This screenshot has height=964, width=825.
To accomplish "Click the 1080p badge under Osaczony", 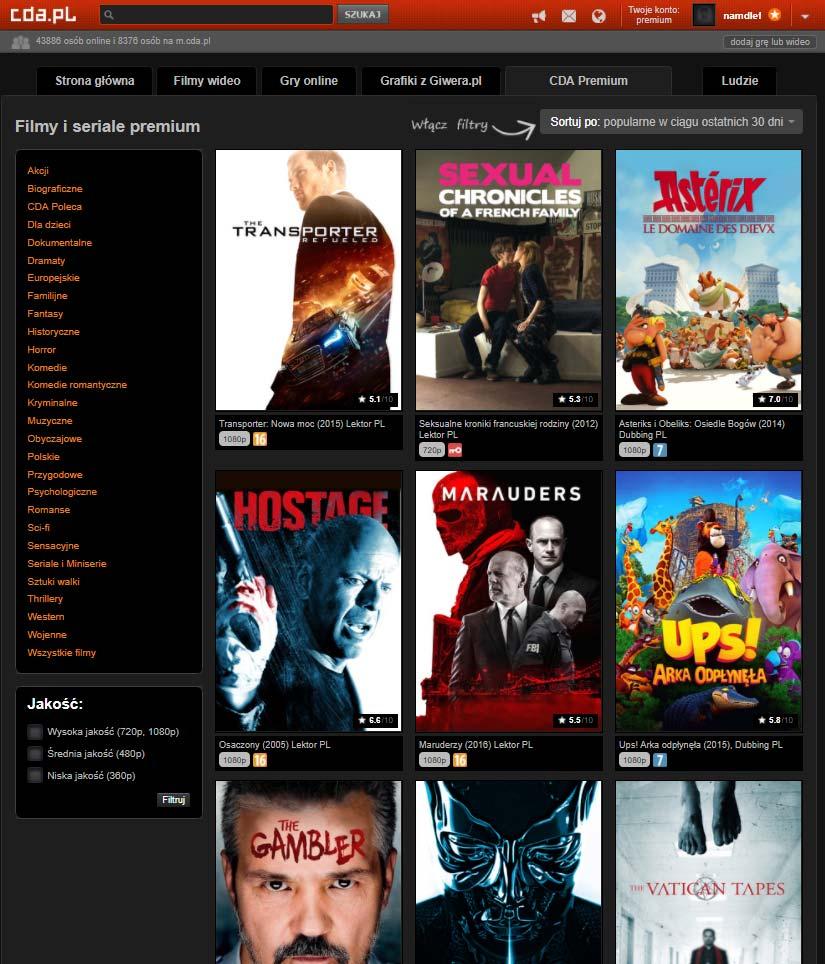I will (234, 760).
